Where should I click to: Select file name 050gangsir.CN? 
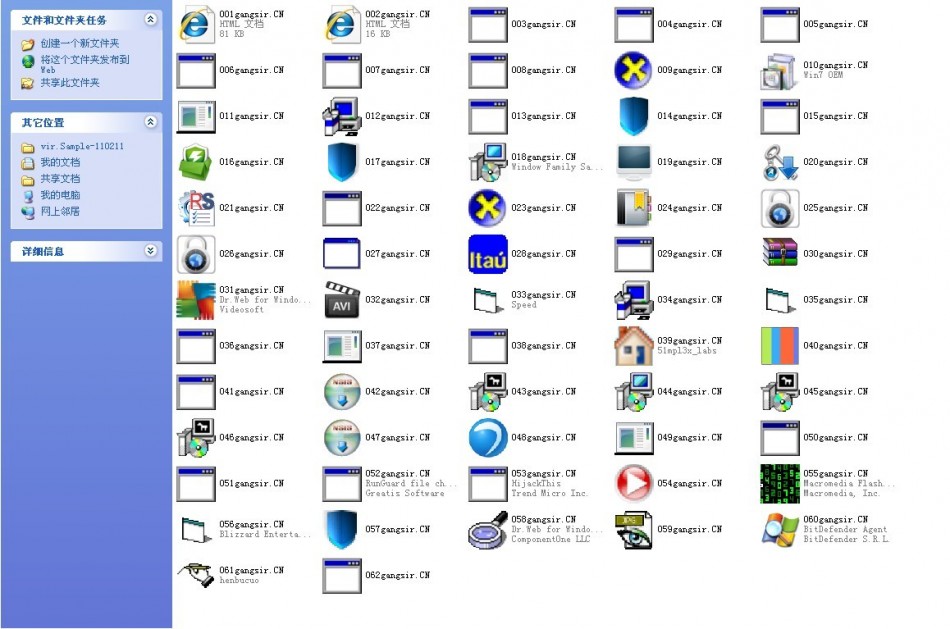(x=835, y=438)
